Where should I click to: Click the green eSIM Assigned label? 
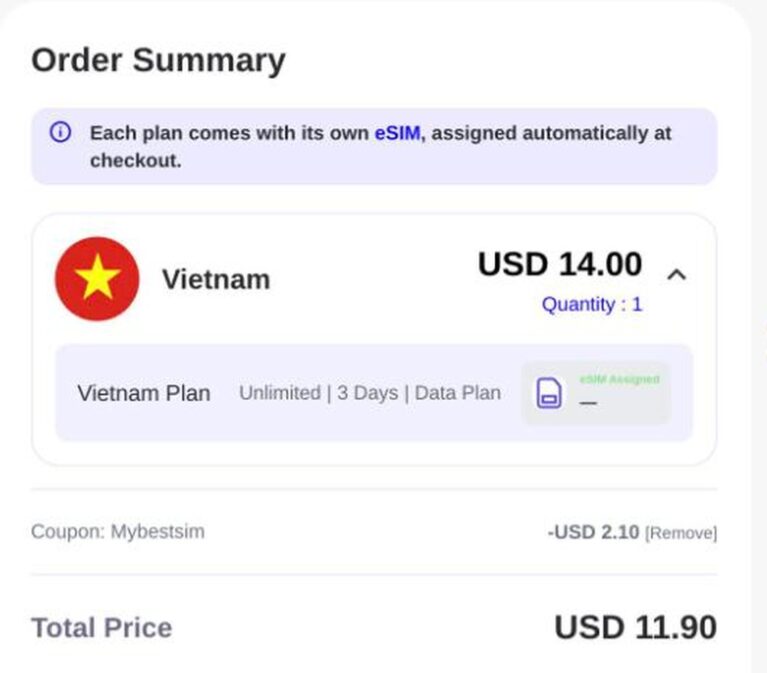tap(619, 379)
